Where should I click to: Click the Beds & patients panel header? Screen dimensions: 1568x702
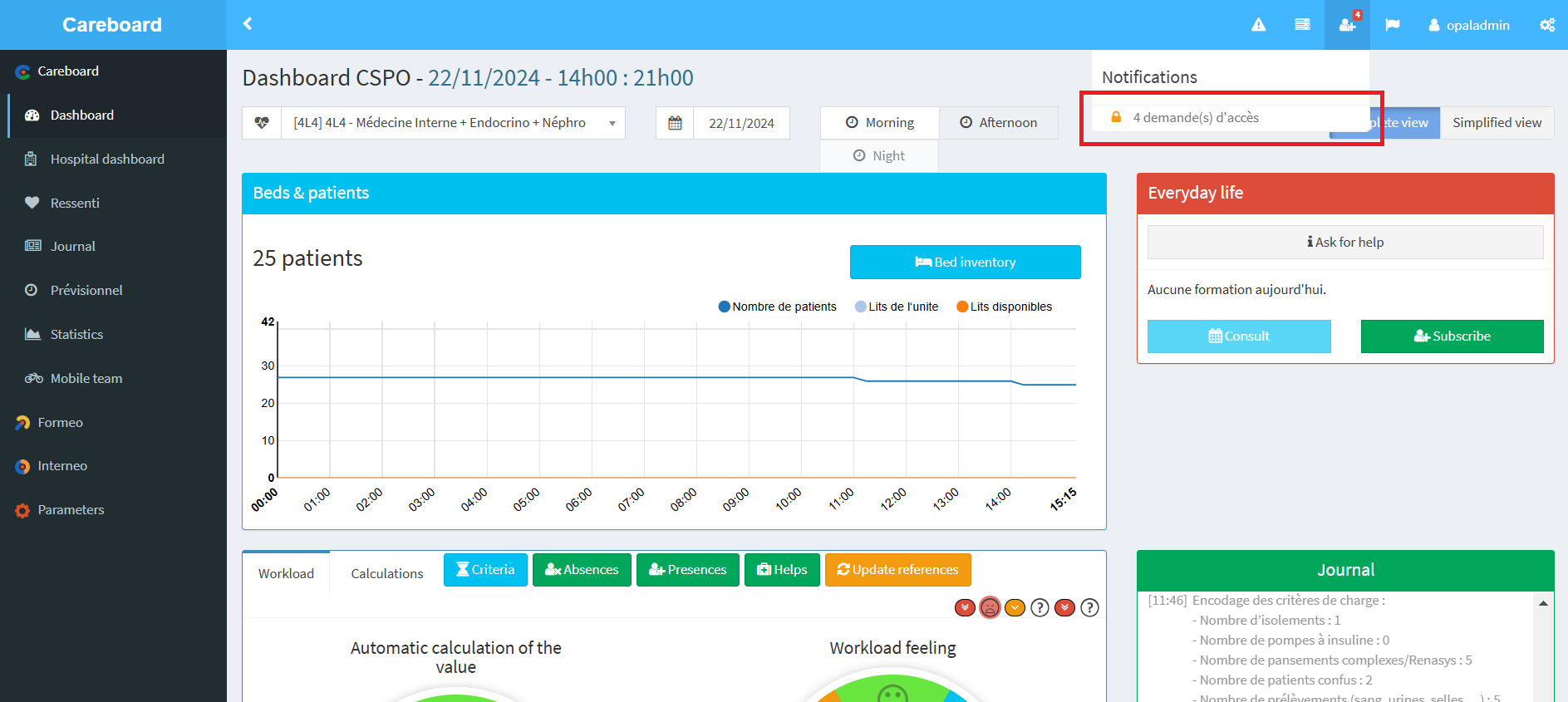pos(674,194)
